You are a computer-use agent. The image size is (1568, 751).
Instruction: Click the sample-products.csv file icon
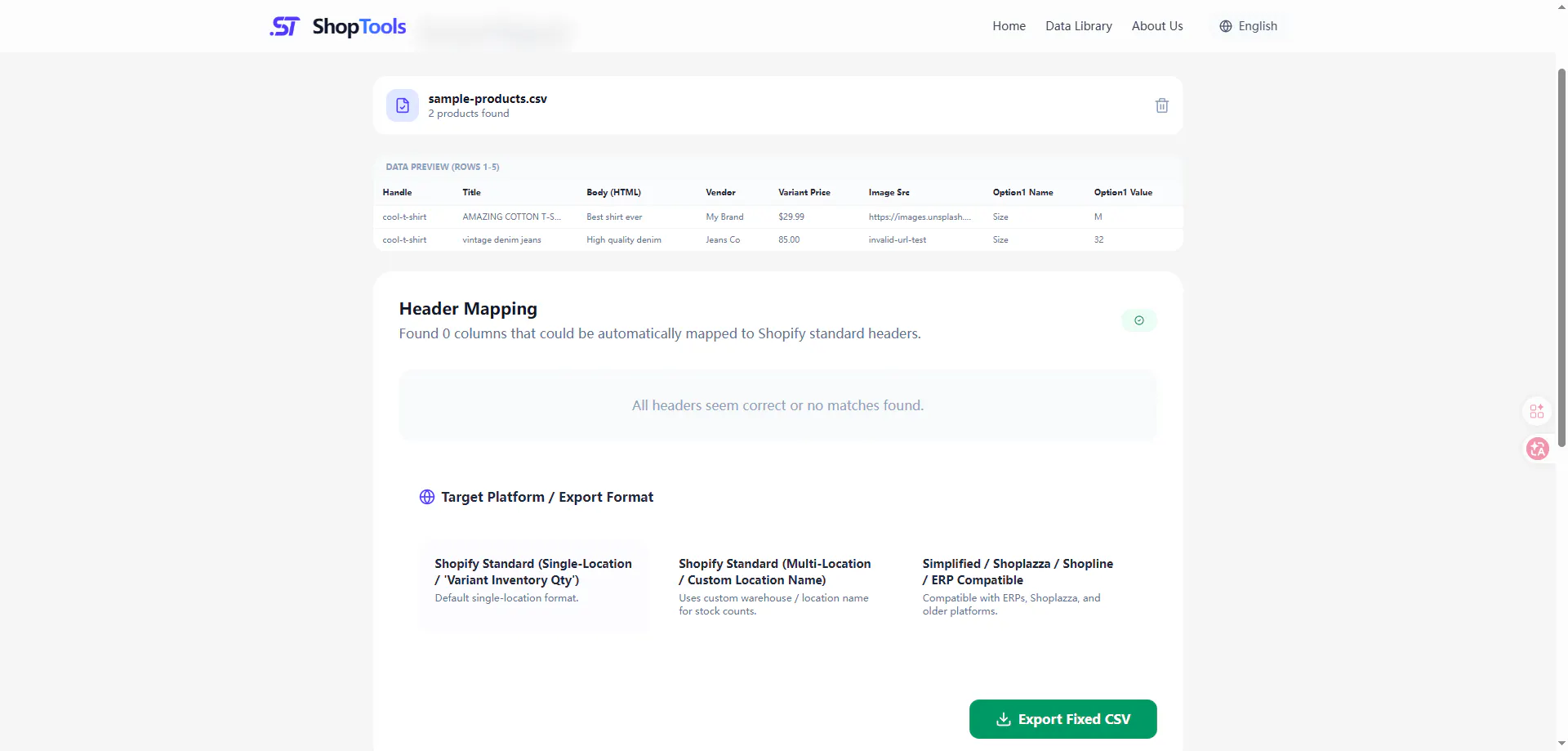[402, 105]
